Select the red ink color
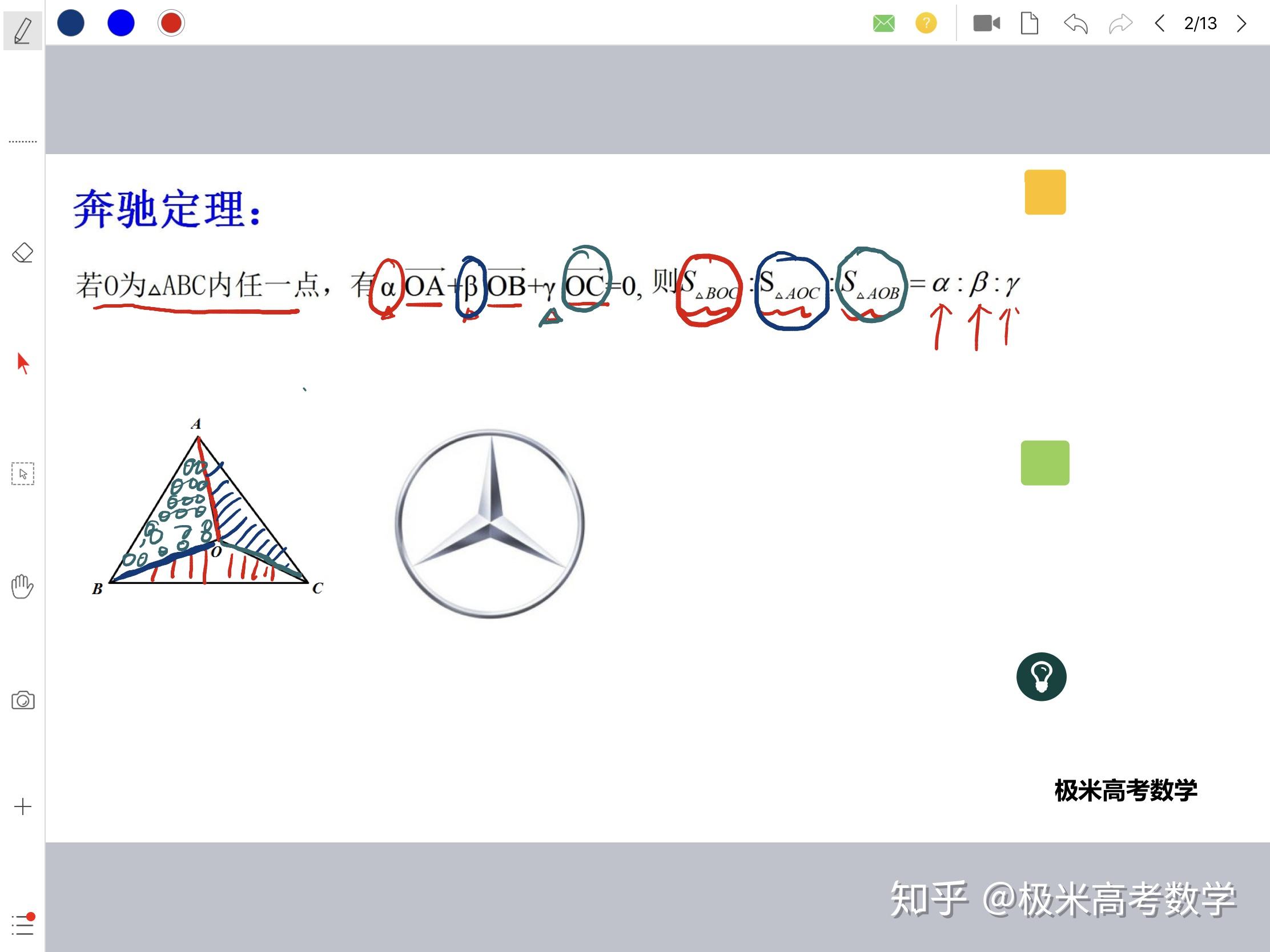 (x=171, y=23)
